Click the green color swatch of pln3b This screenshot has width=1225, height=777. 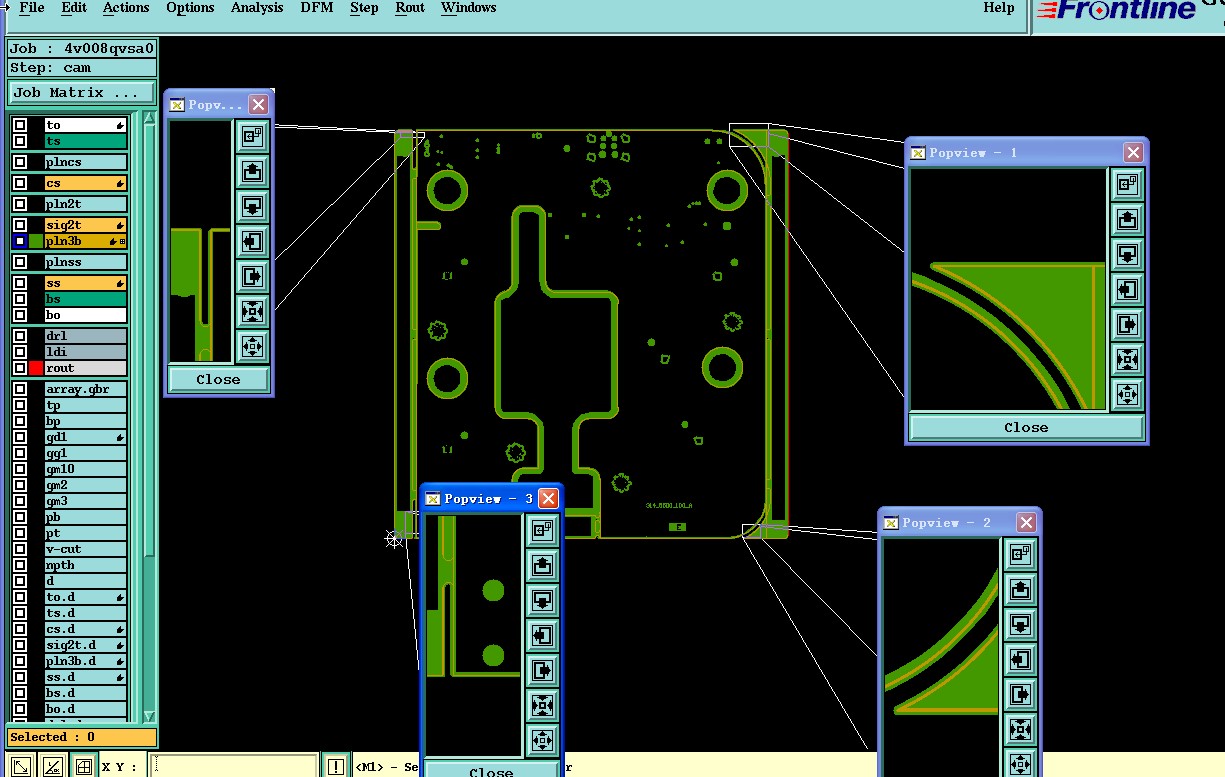point(36,241)
